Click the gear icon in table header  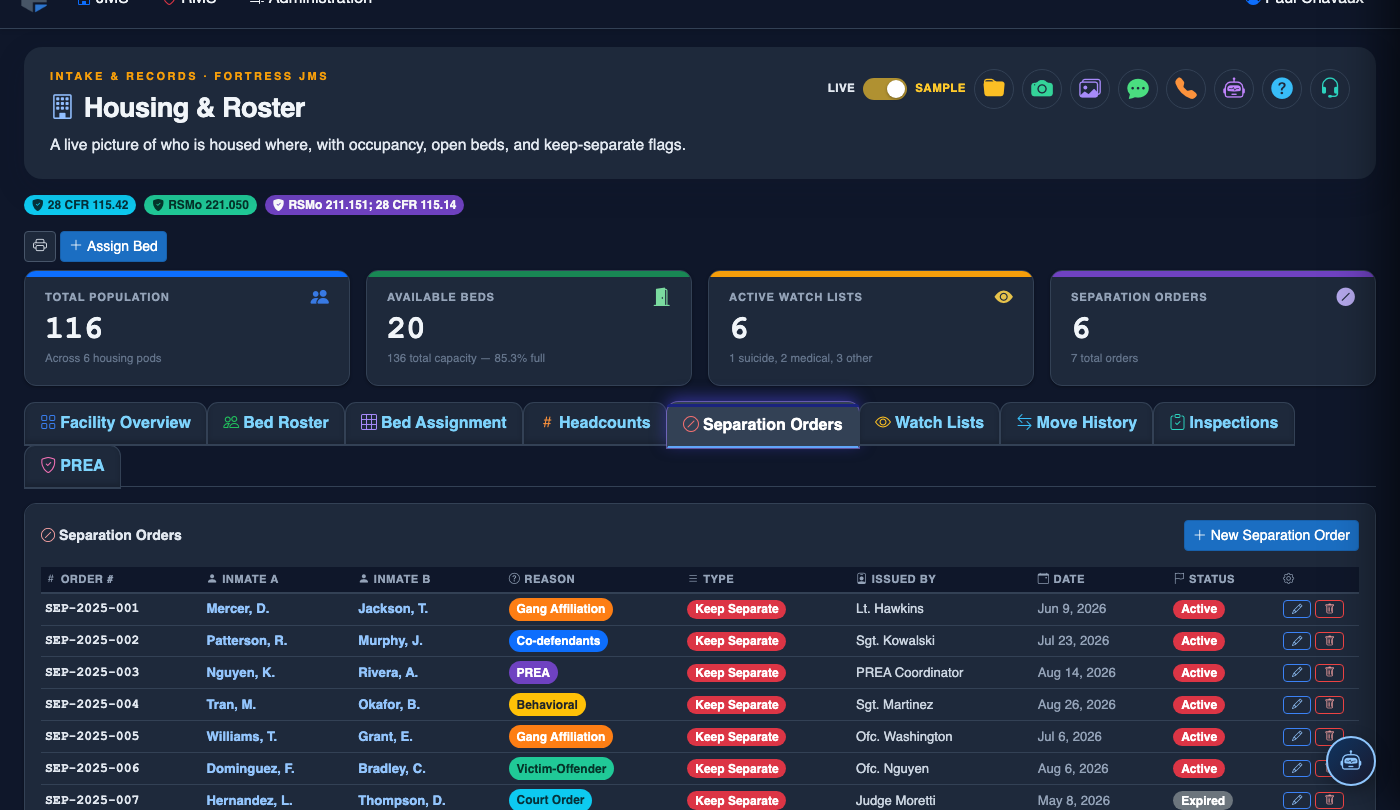(1288, 579)
